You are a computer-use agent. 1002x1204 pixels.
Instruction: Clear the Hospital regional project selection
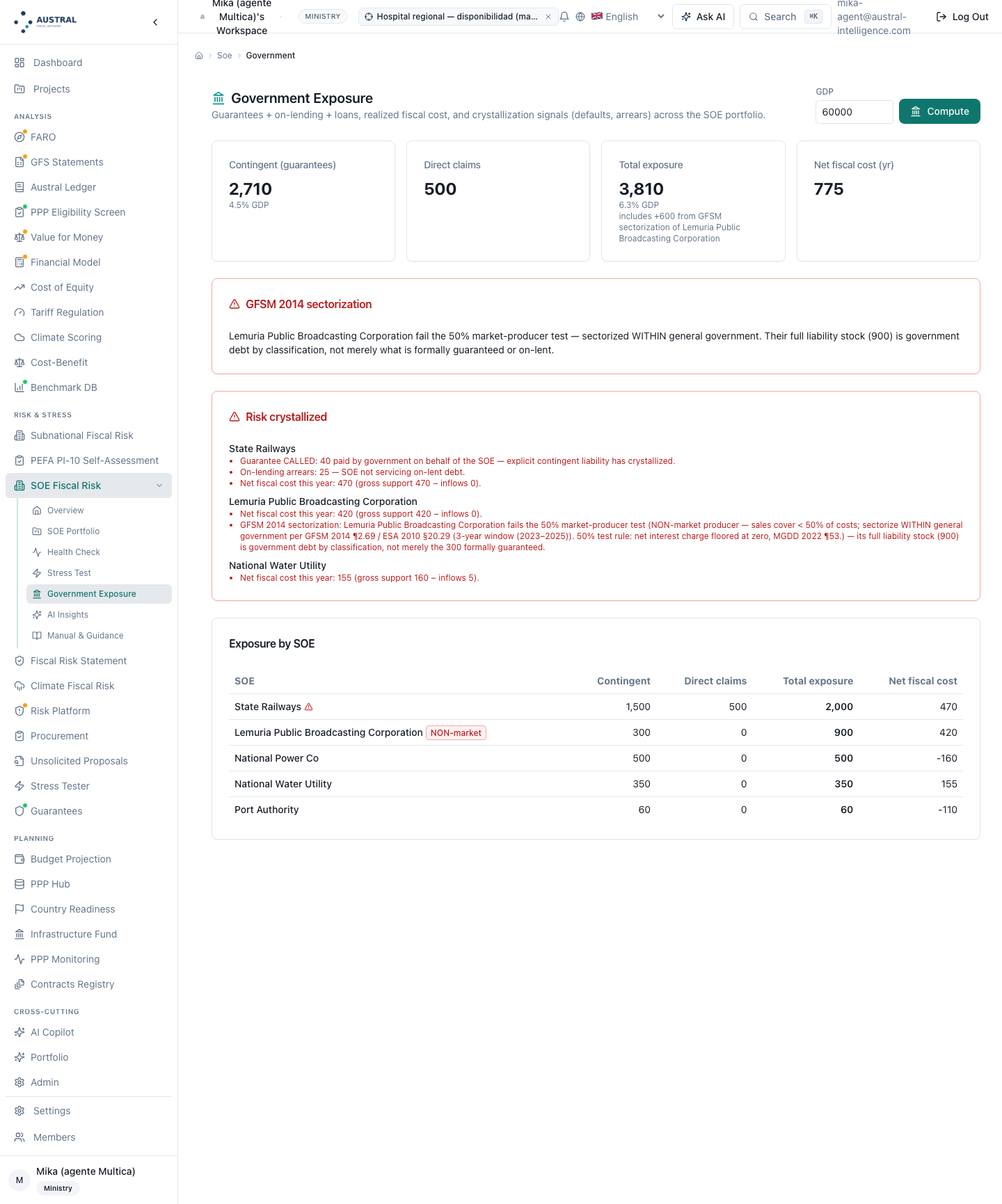tap(548, 17)
